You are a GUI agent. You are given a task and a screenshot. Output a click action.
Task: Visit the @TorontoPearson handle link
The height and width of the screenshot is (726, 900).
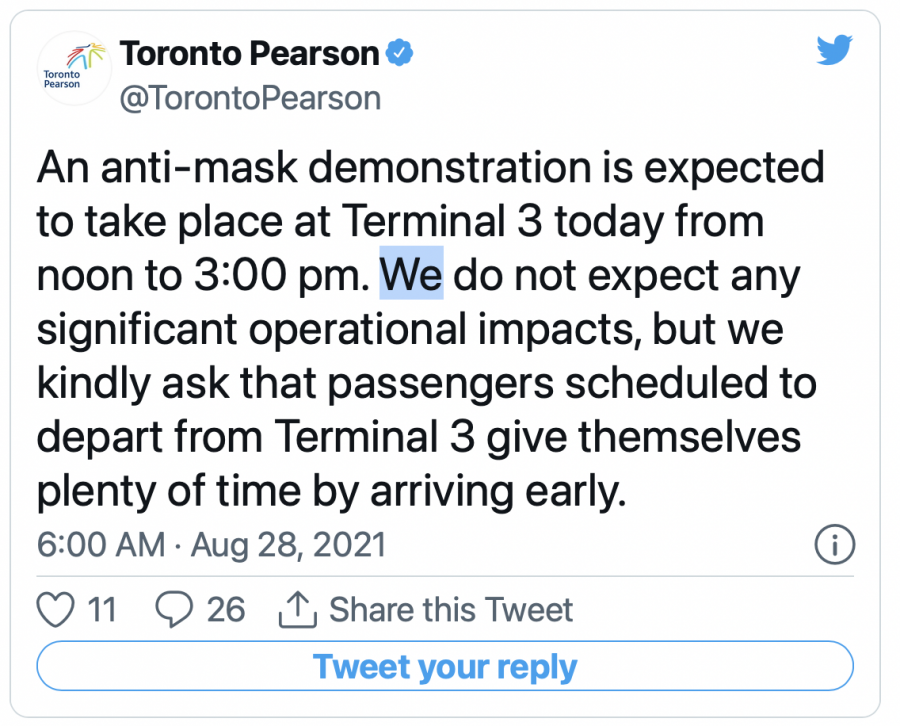click(x=250, y=98)
